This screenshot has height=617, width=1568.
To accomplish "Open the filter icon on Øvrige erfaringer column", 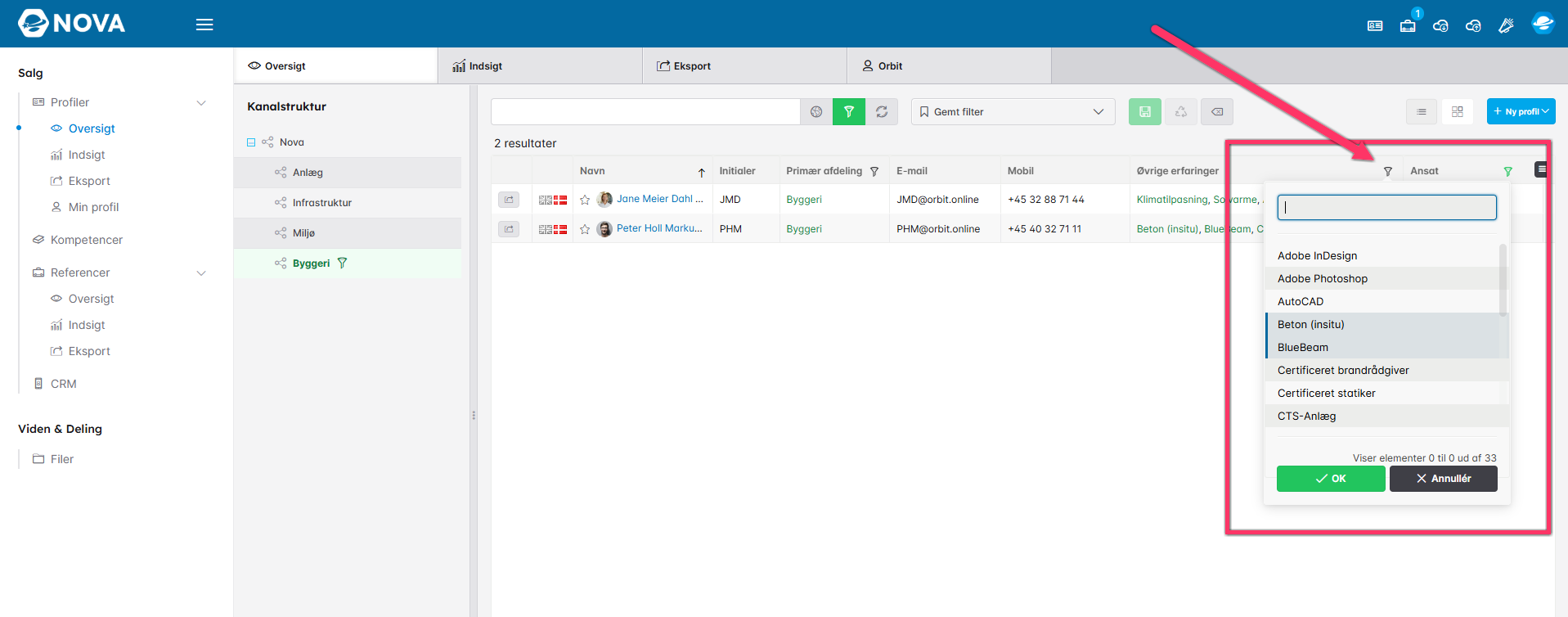I will click(x=1388, y=171).
